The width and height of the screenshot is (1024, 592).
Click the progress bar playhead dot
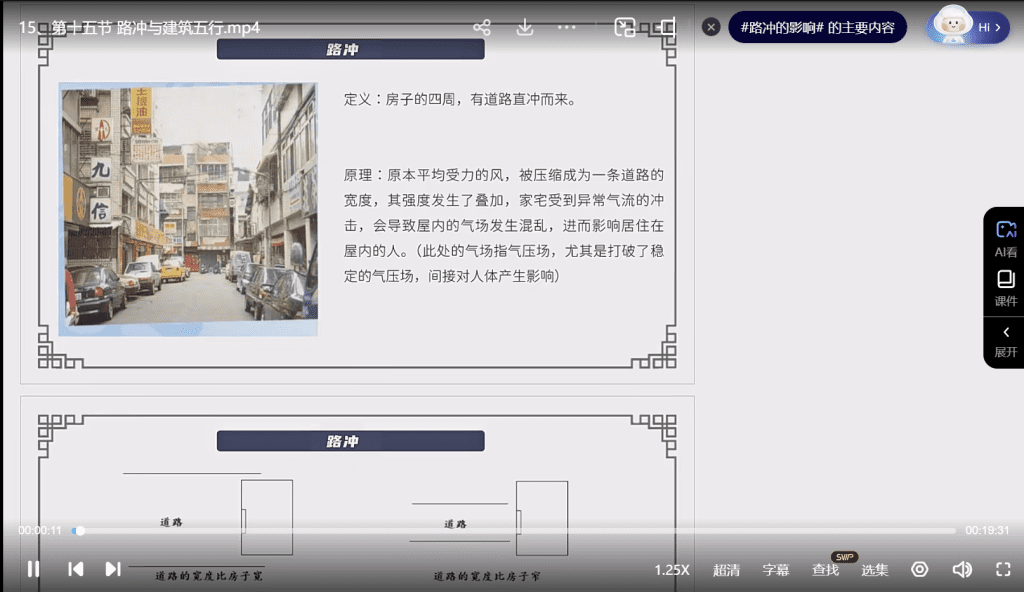[x=79, y=531]
